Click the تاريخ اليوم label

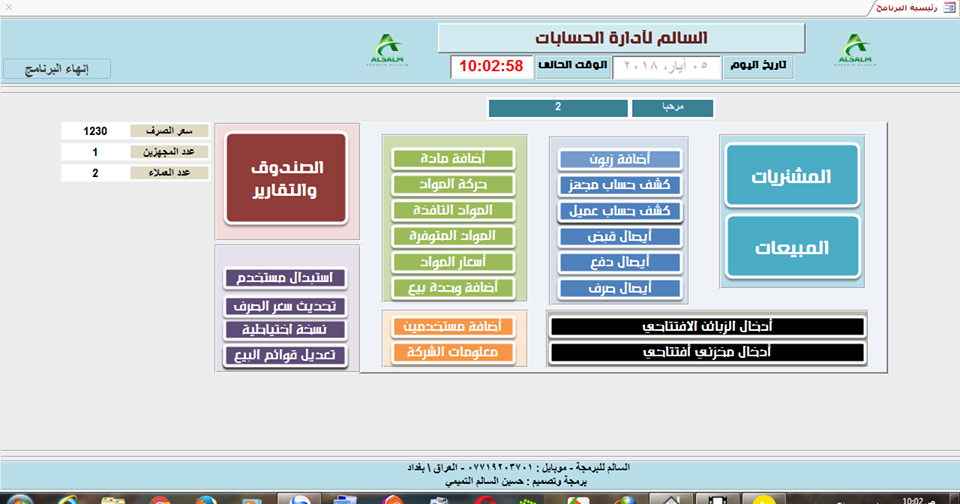(x=758, y=66)
